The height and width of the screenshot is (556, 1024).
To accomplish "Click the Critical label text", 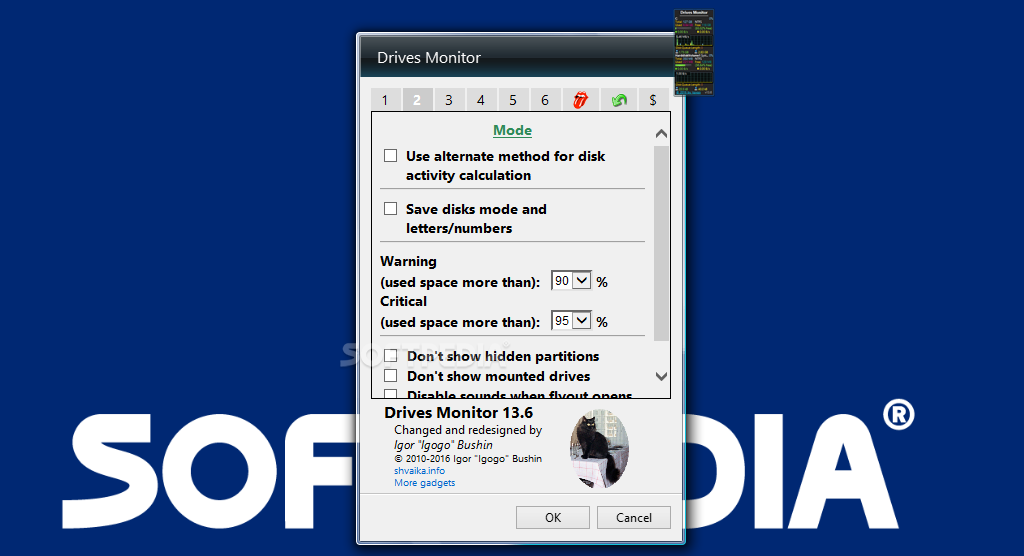I will pyautogui.click(x=404, y=301).
